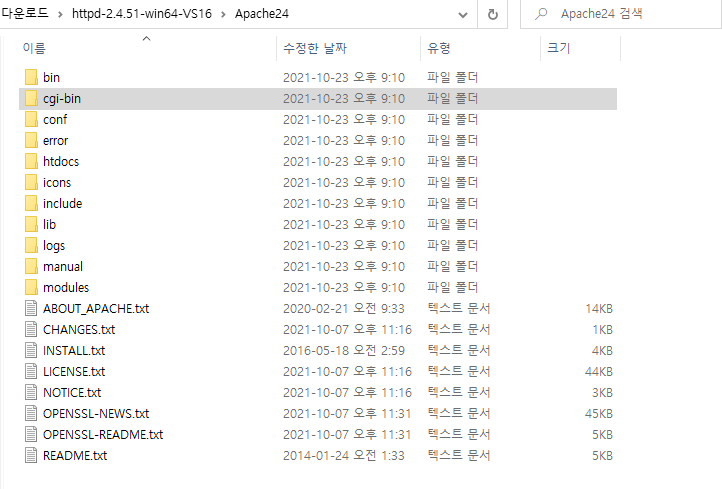Click README.txt date 2014-01-24 오전 1:33
Image resolution: width=722 pixels, height=489 pixels.
tap(344, 455)
